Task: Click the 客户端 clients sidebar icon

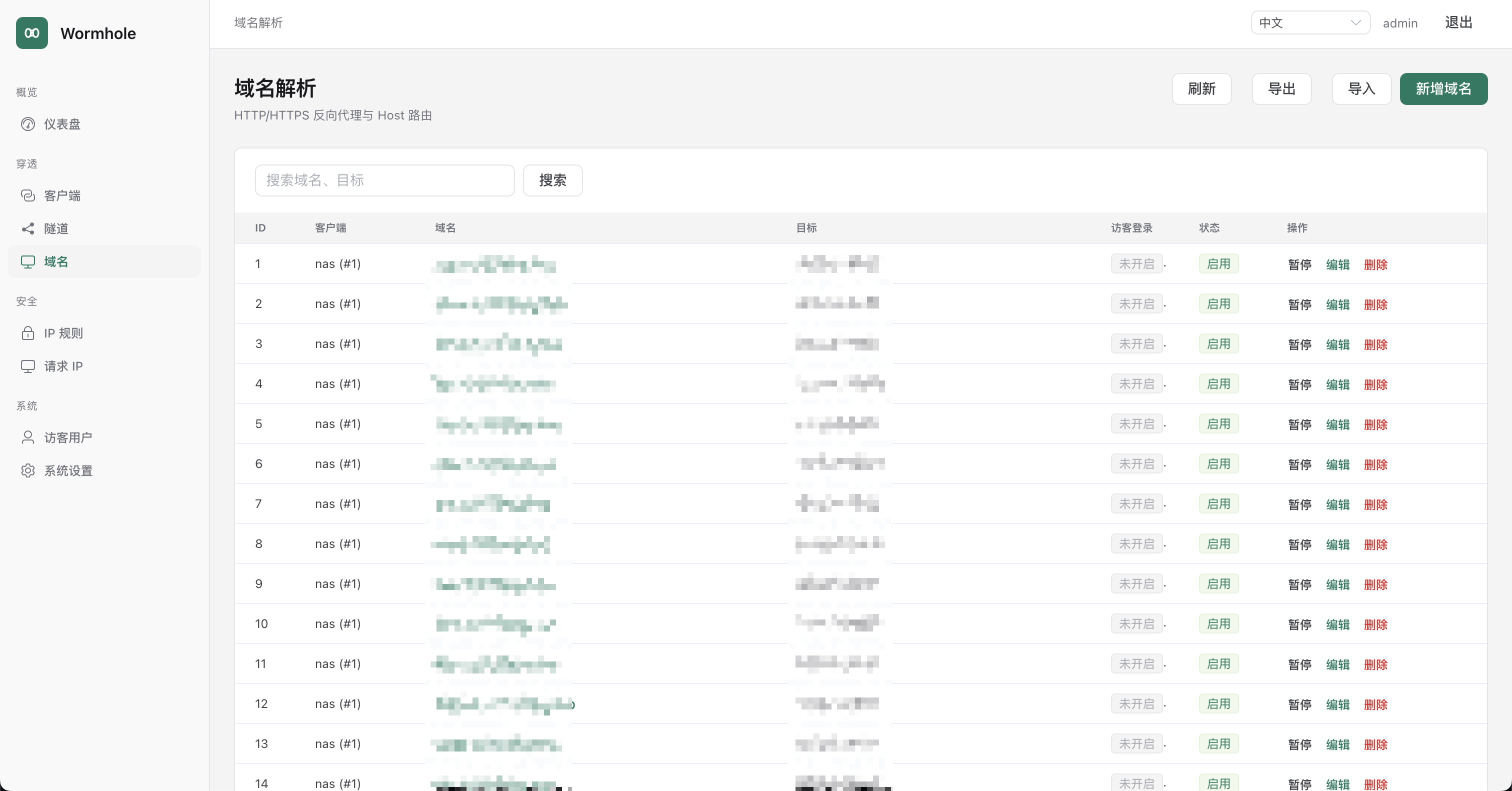Action: click(x=27, y=195)
